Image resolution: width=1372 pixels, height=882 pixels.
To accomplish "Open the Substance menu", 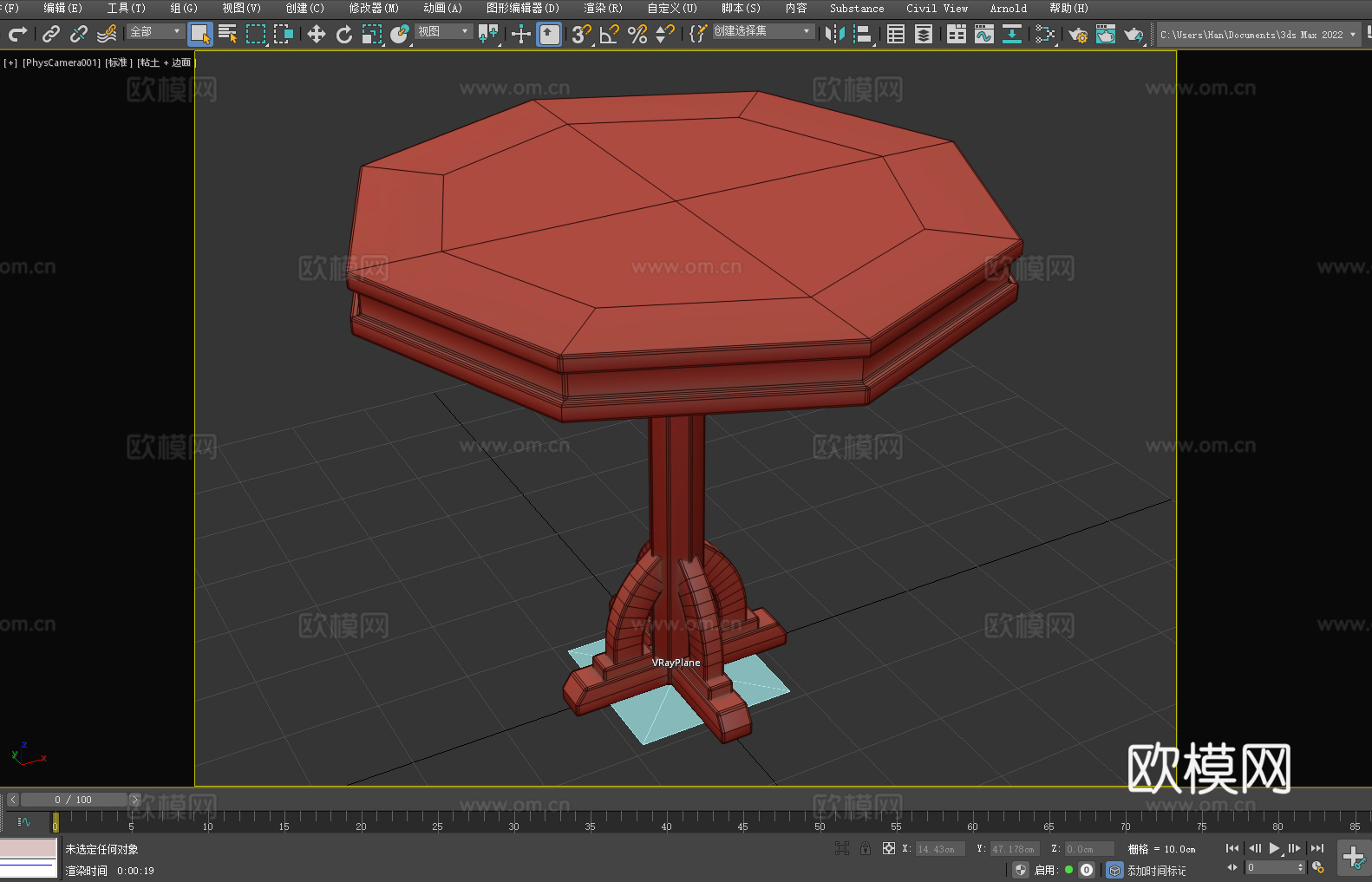I will (857, 8).
